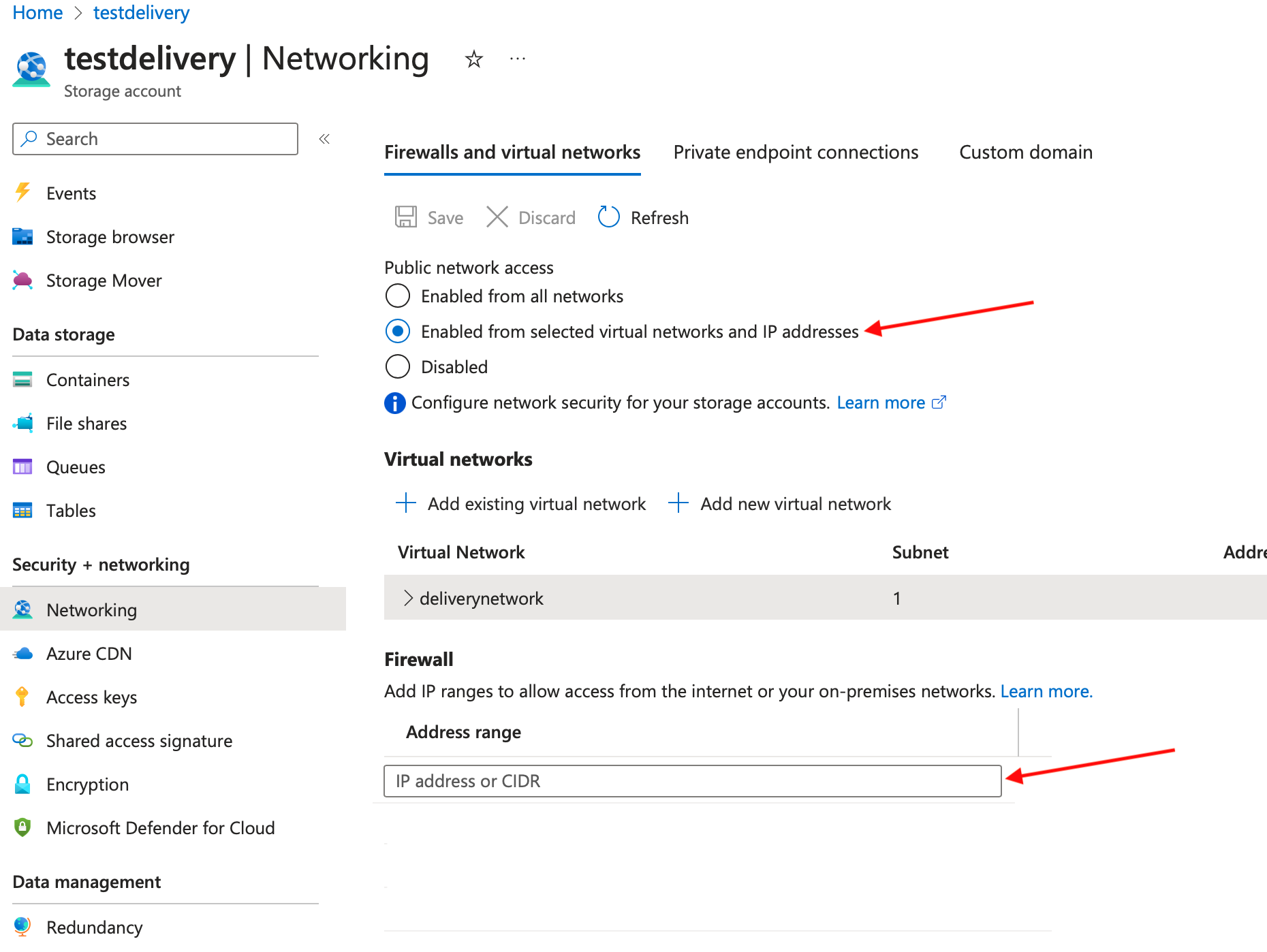Favorite the page with the star icon
The image size is (1267, 952).
point(474,59)
